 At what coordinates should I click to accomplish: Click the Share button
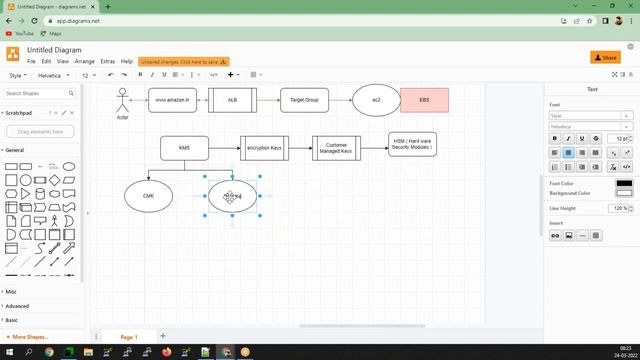click(605, 58)
